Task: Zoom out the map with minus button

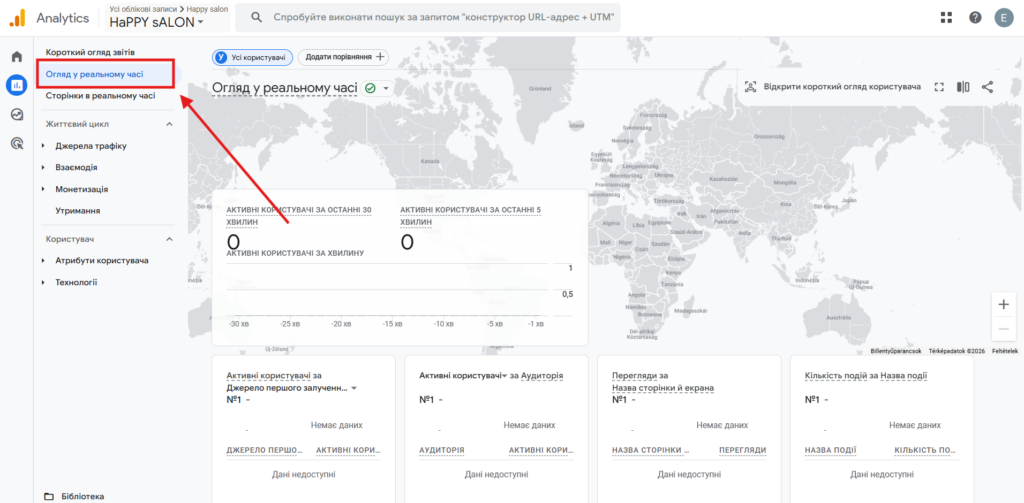Action: [1004, 329]
